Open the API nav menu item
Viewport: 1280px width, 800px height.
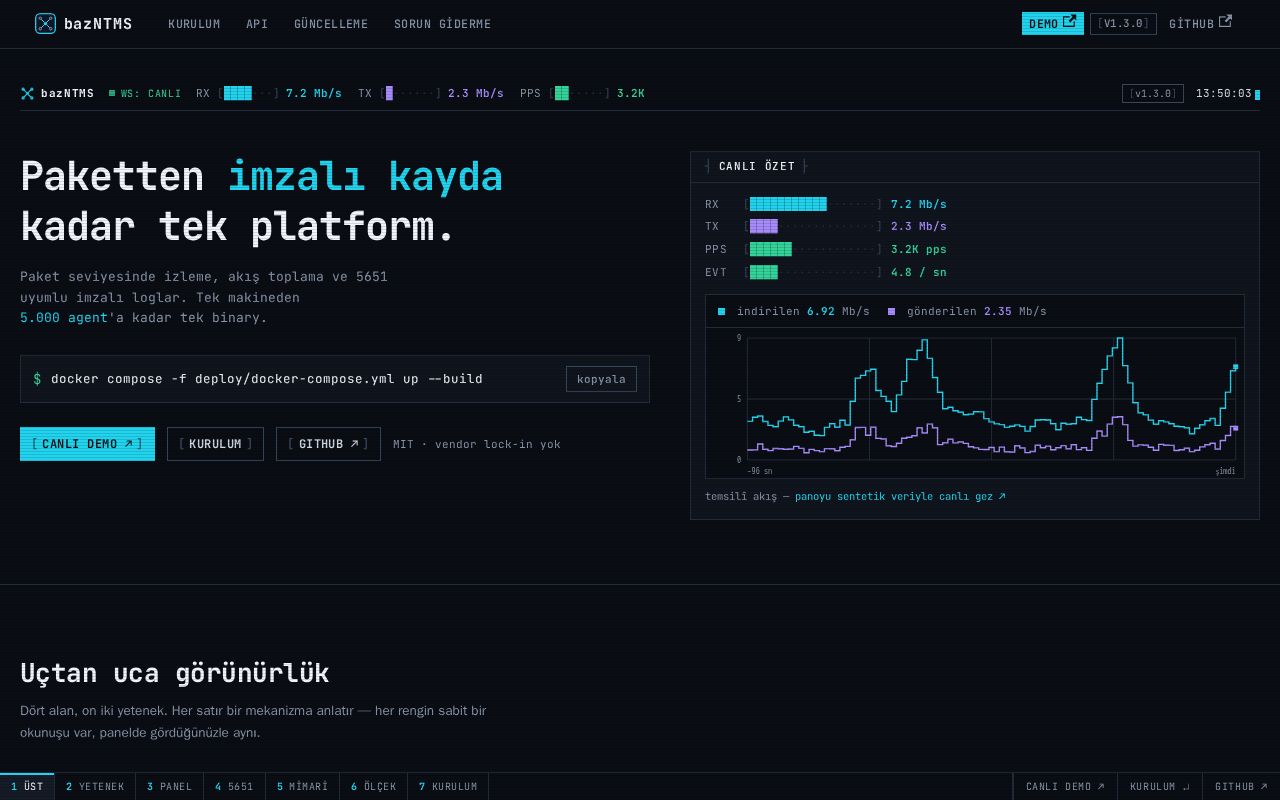(x=257, y=24)
